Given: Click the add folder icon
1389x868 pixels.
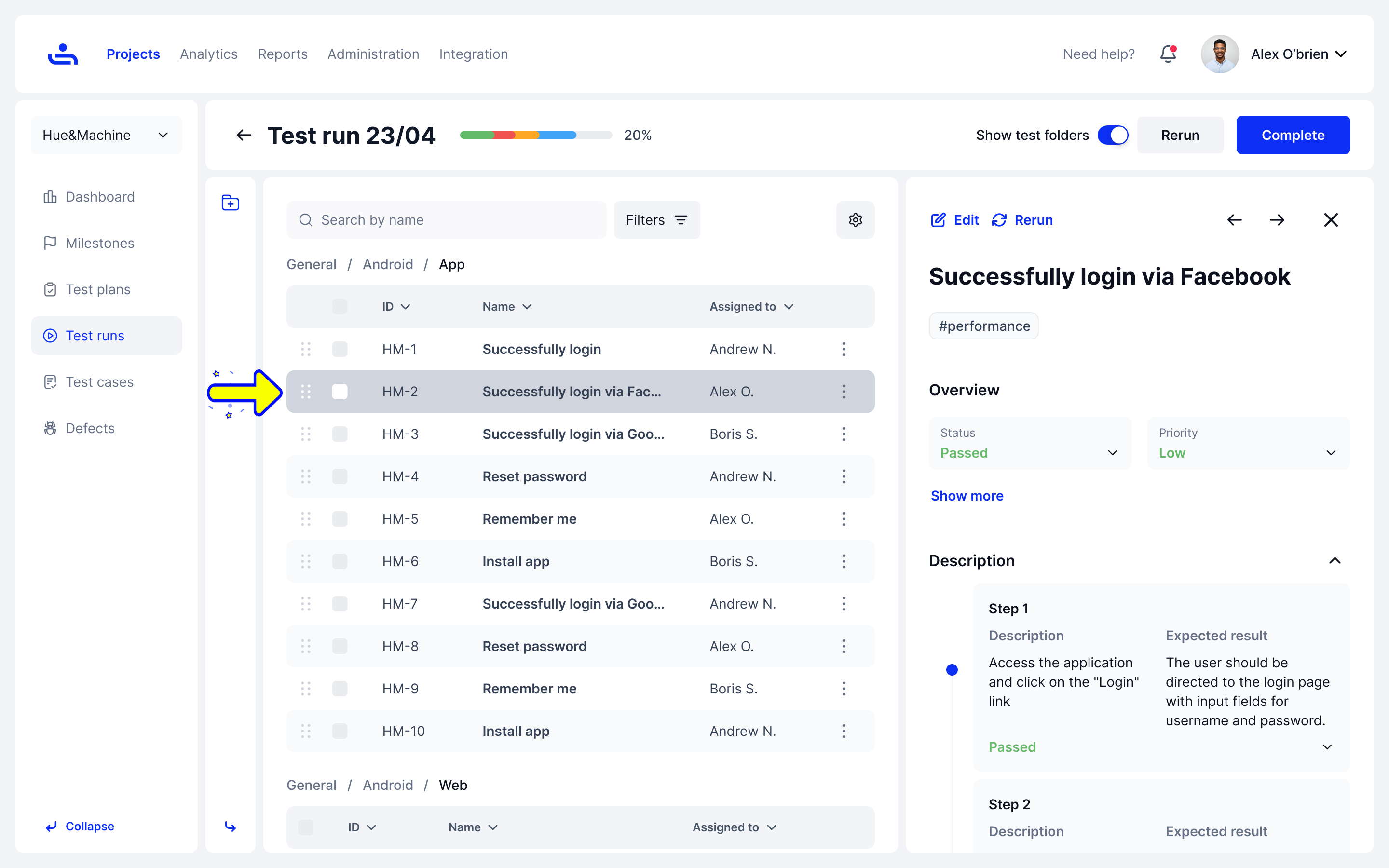Looking at the screenshot, I should coord(230,203).
